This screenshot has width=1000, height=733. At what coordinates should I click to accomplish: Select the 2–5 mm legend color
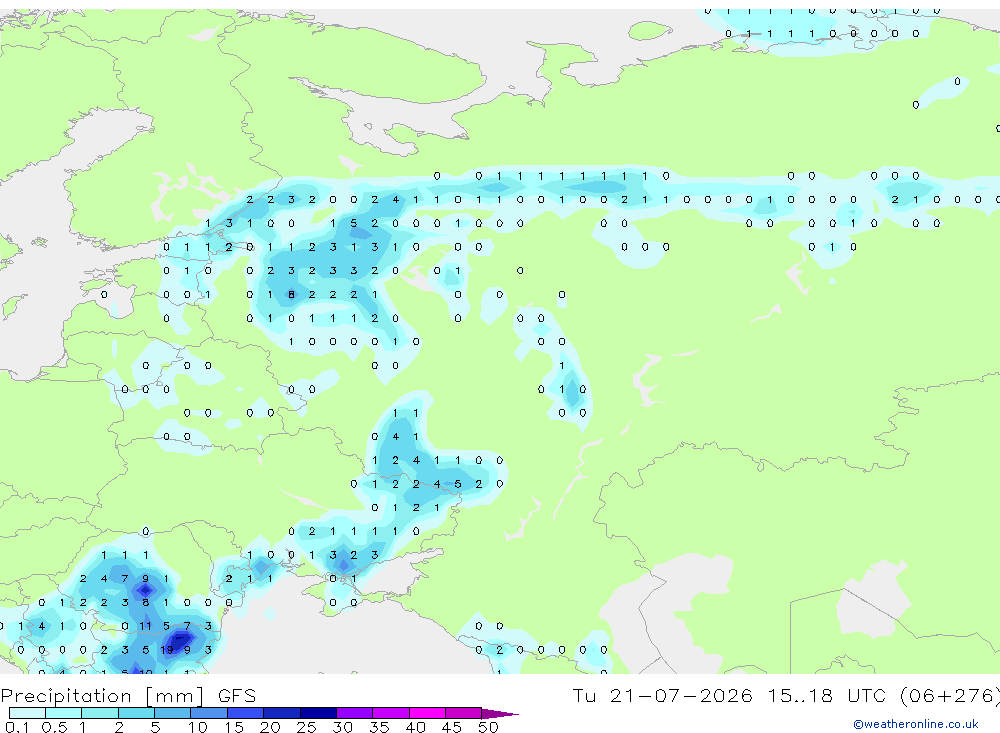click(136, 713)
